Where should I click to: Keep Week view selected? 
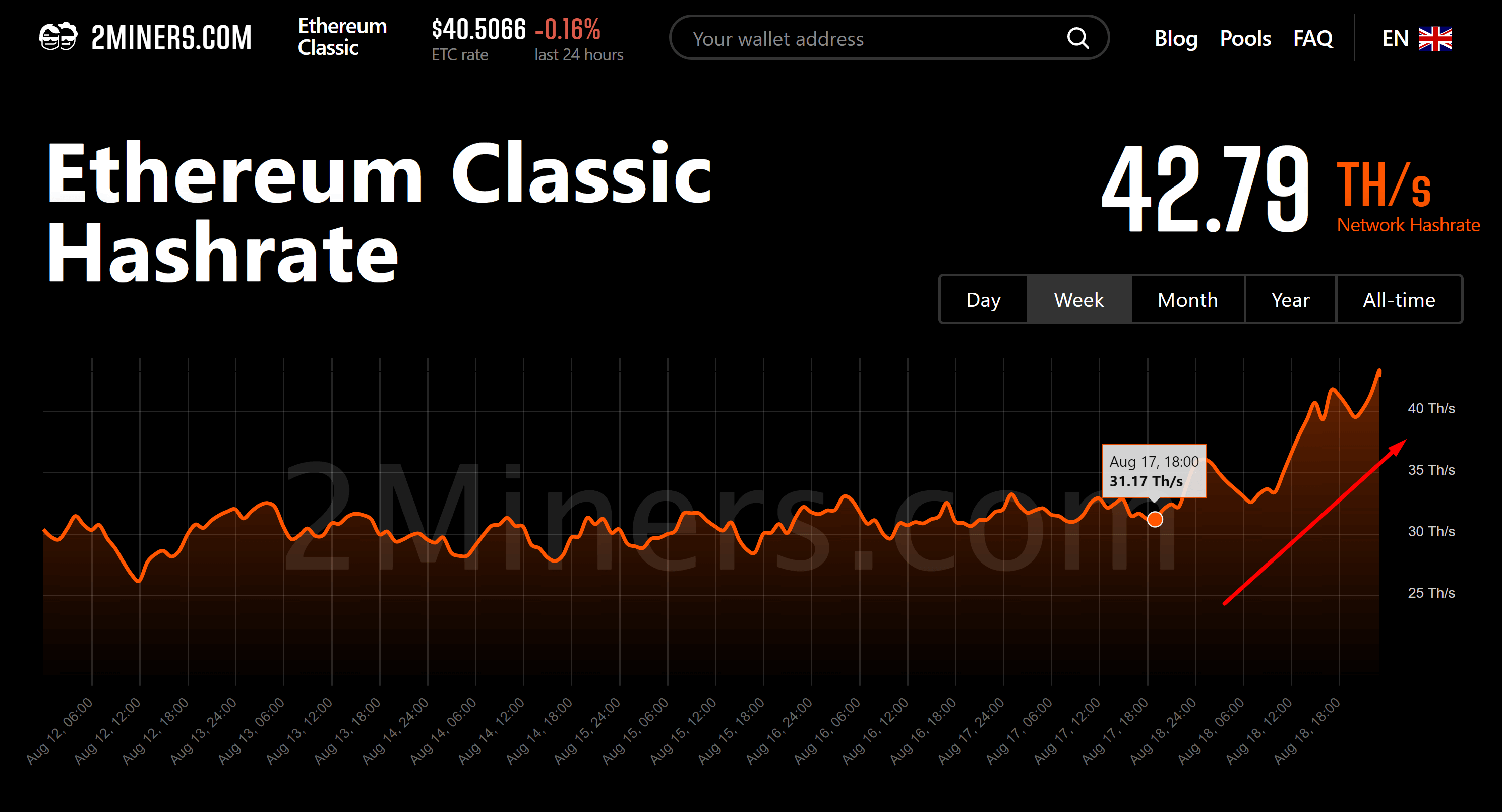click(1078, 299)
